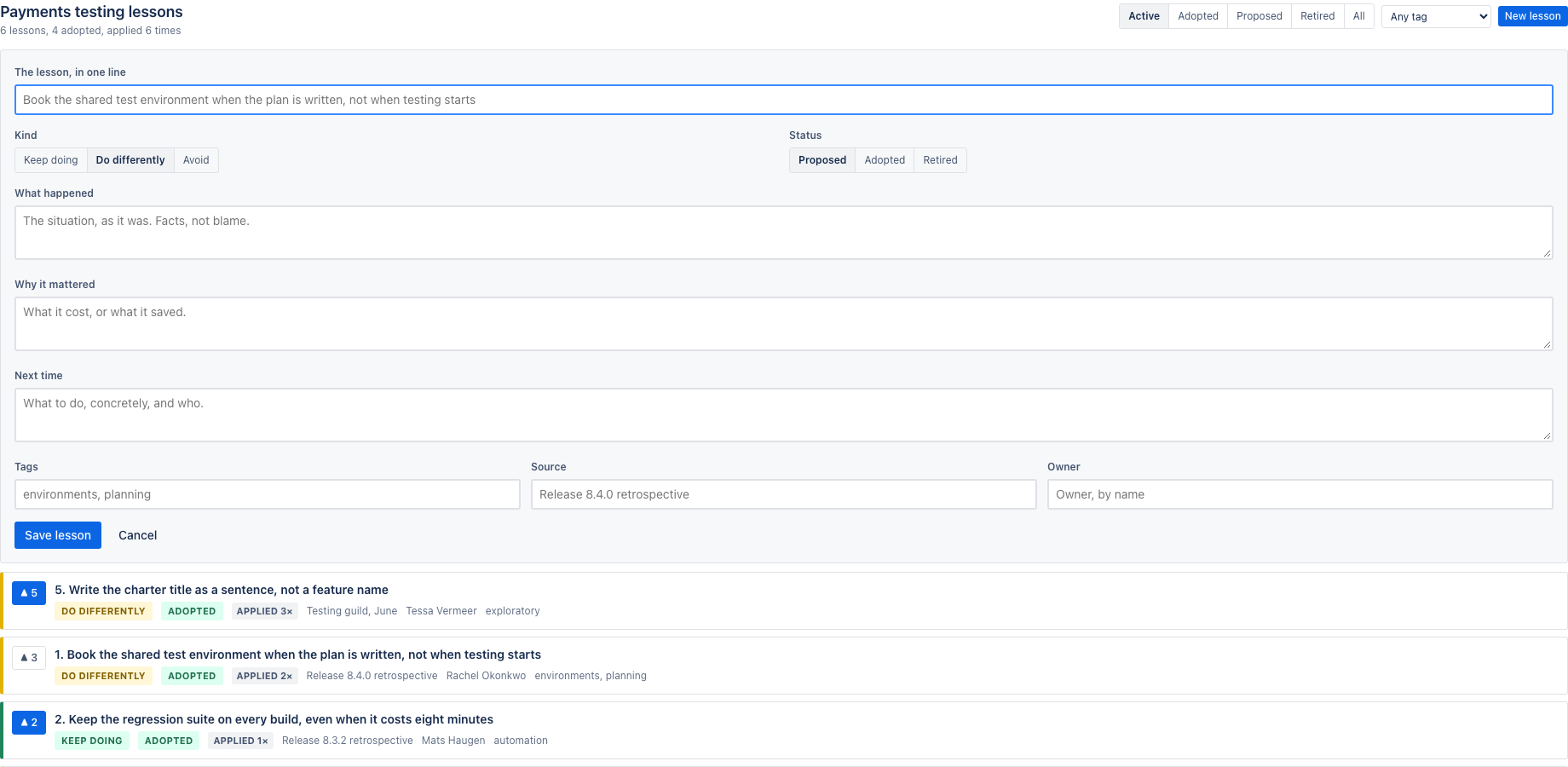
Task: Click the APPLIED 2× badge
Action: click(x=265, y=676)
